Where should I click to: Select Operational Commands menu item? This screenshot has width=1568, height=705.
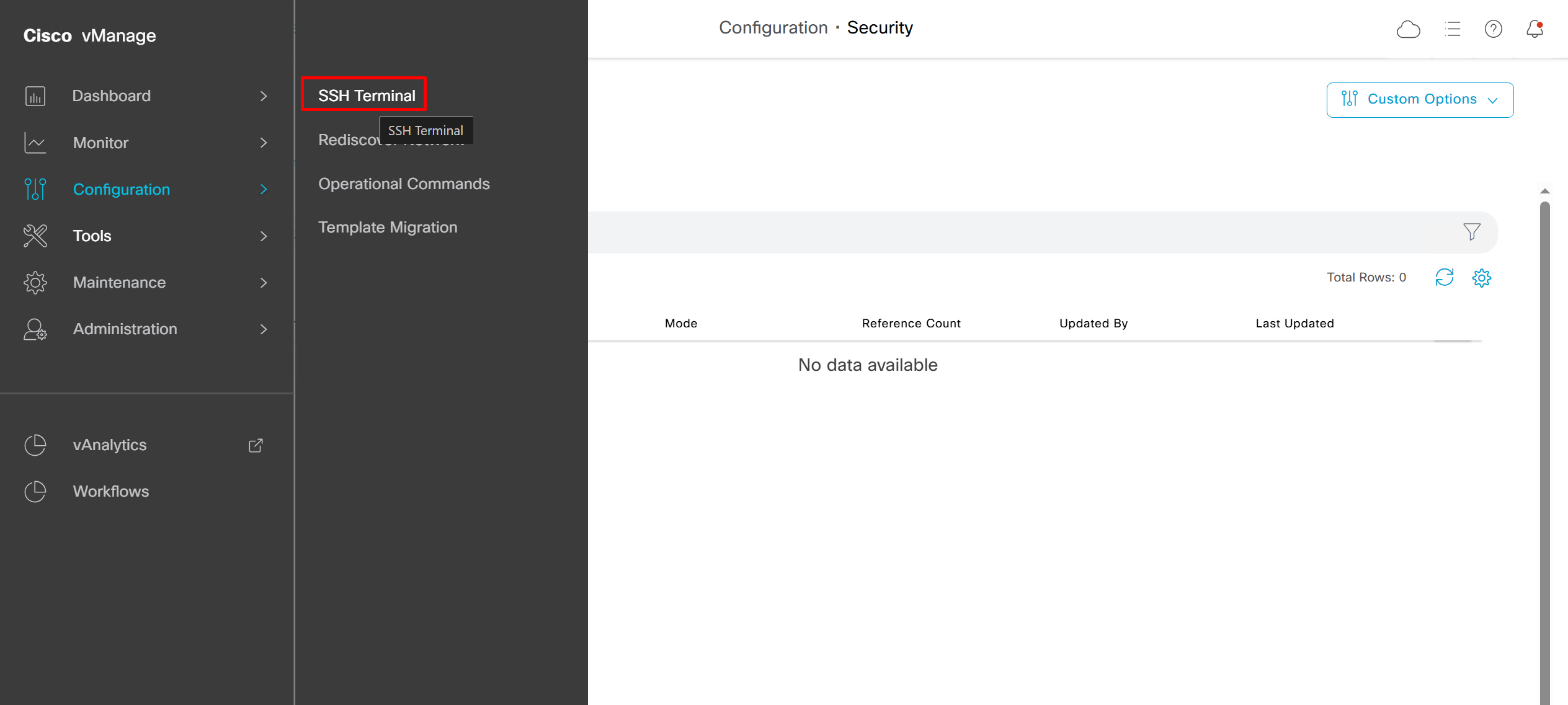404,184
